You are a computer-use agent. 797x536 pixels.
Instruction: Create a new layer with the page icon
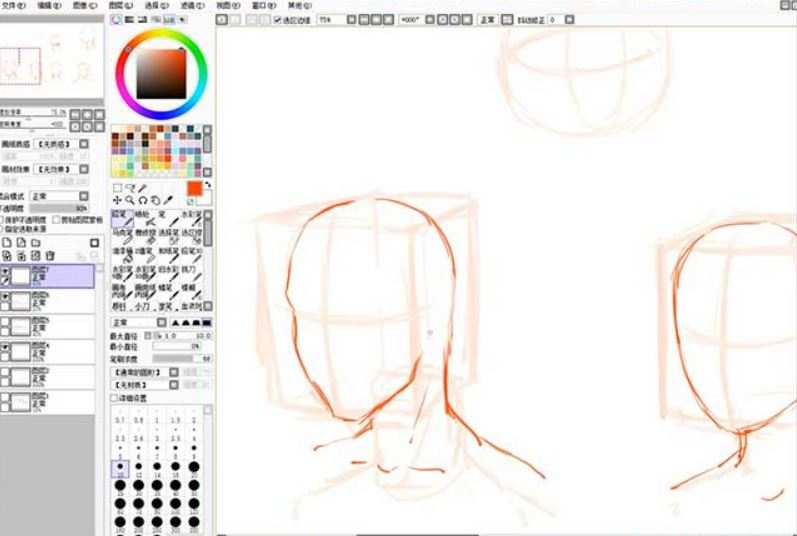coord(7,243)
